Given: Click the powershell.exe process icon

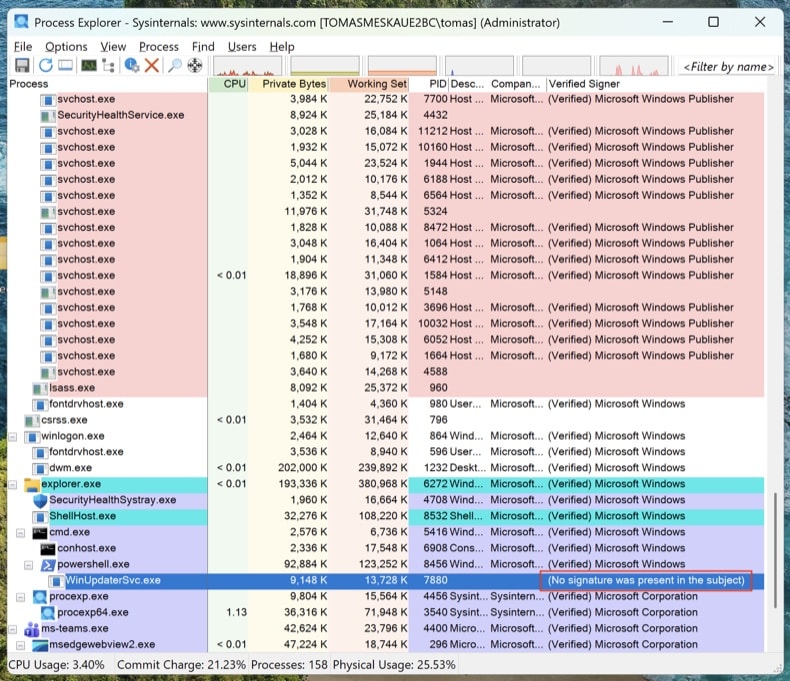Looking at the screenshot, I should [48, 565].
